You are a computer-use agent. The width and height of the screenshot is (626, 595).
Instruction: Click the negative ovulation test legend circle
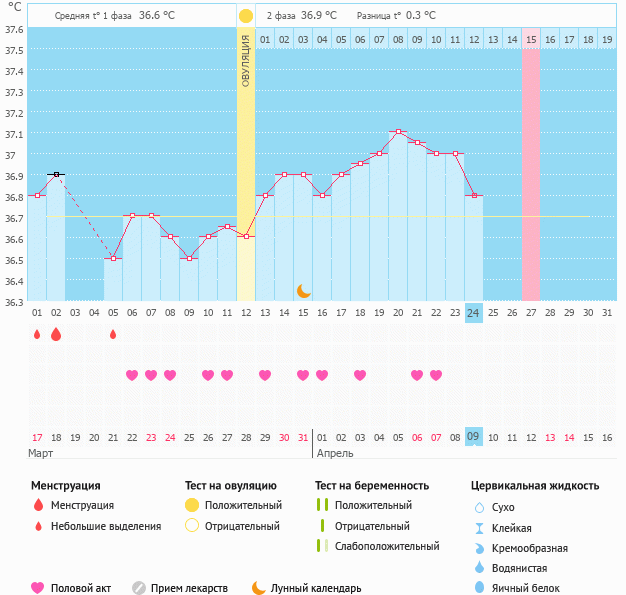click(x=192, y=526)
